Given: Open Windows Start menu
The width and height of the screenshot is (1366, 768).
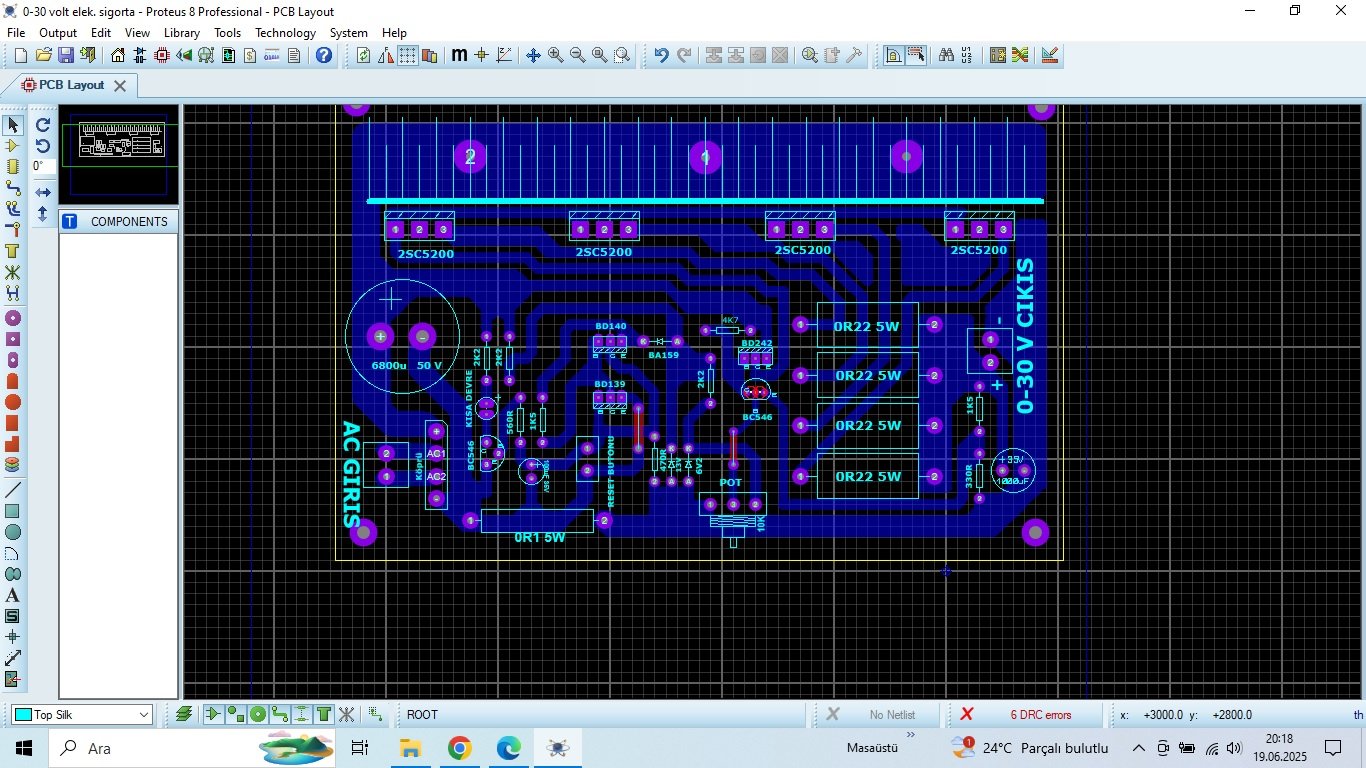Looking at the screenshot, I should (x=24, y=748).
